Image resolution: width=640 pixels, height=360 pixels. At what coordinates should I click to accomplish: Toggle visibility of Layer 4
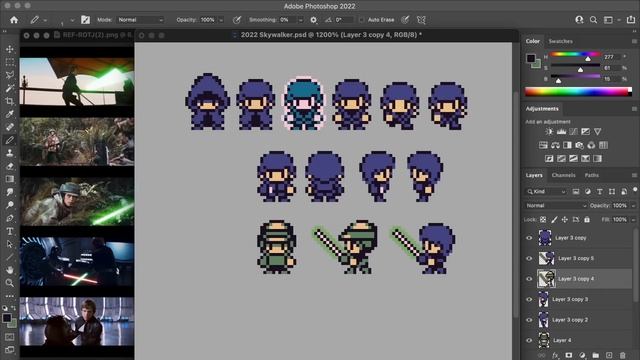(x=529, y=340)
